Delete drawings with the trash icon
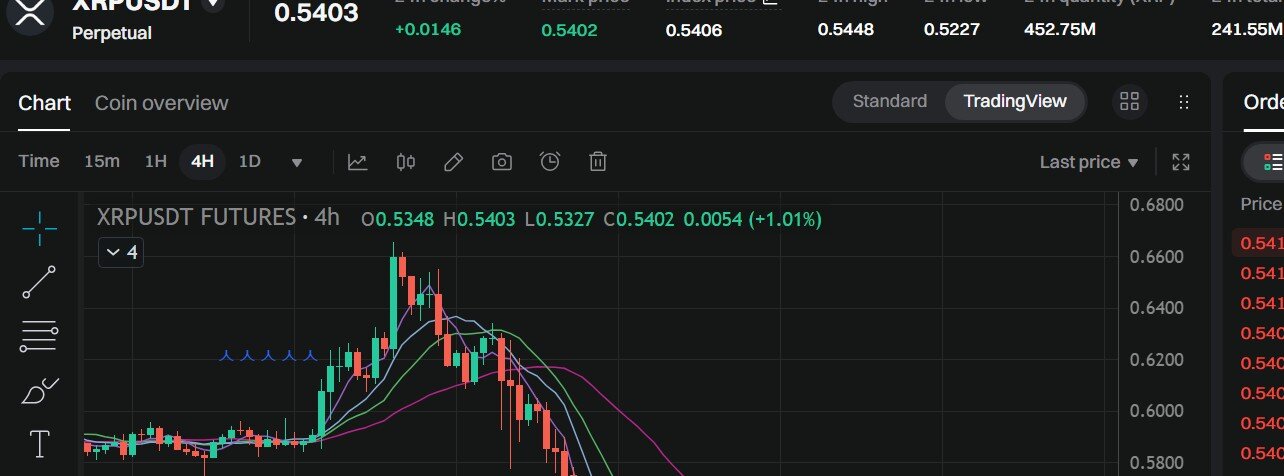Screen dimensions: 1284x476 point(598,162)
